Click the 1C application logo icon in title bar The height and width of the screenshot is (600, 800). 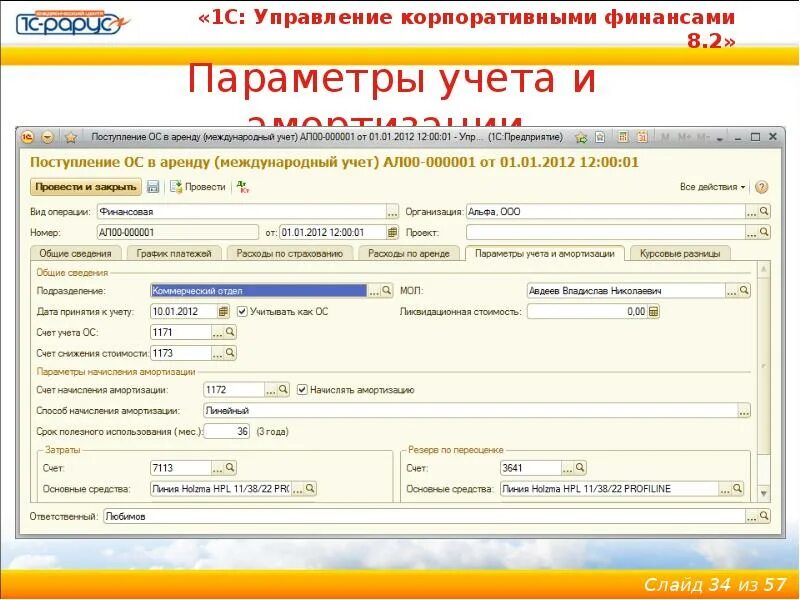(28, 137)
